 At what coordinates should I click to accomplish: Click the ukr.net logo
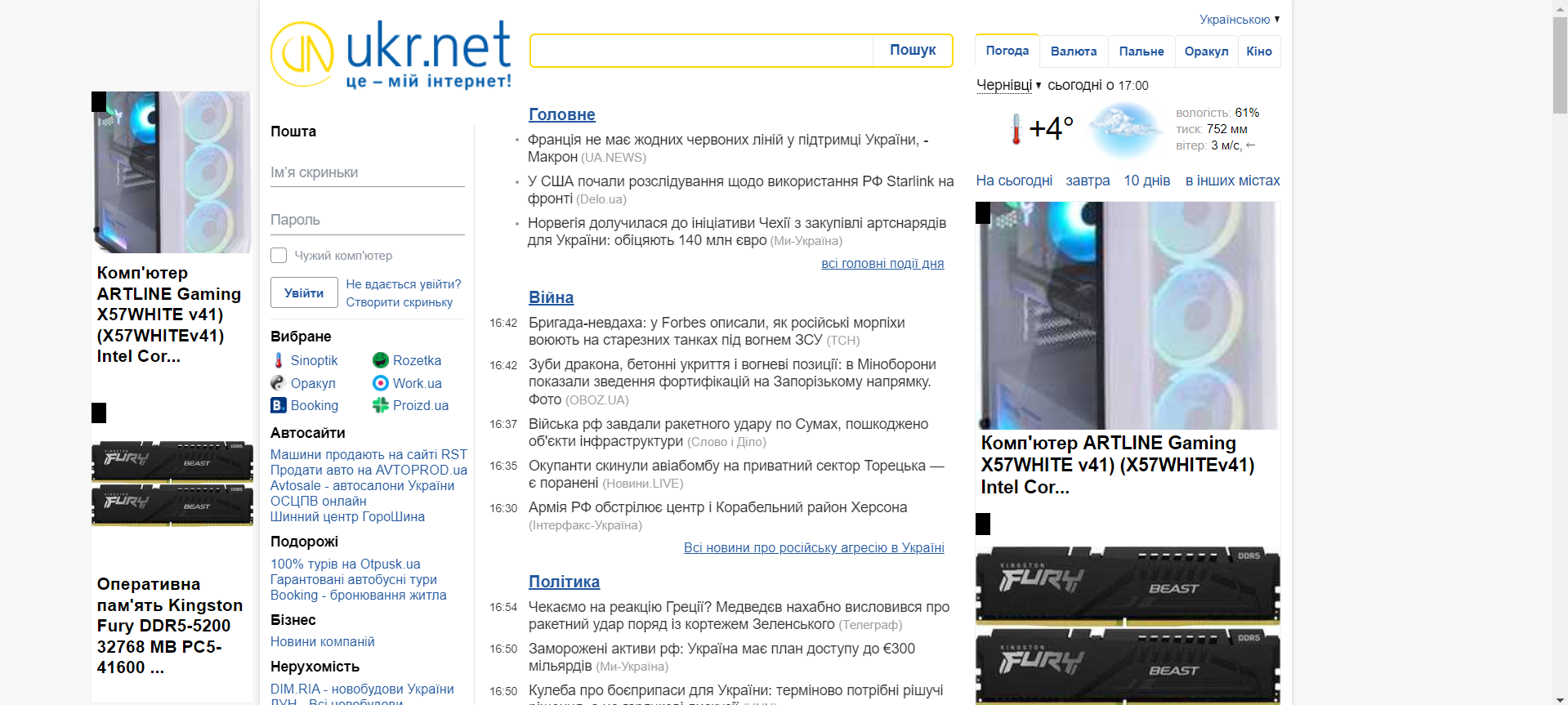click(391, 54)
